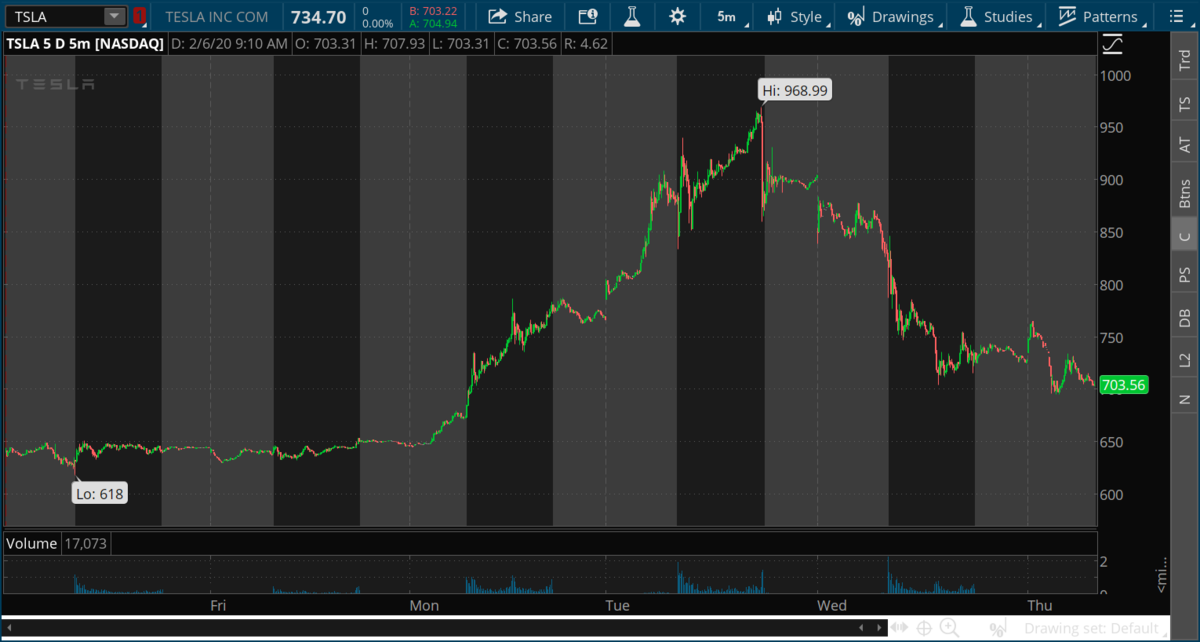1200x642 pixels.
Task: Switch to the TS sidebar tab
Action: [x=1185, y=103]
